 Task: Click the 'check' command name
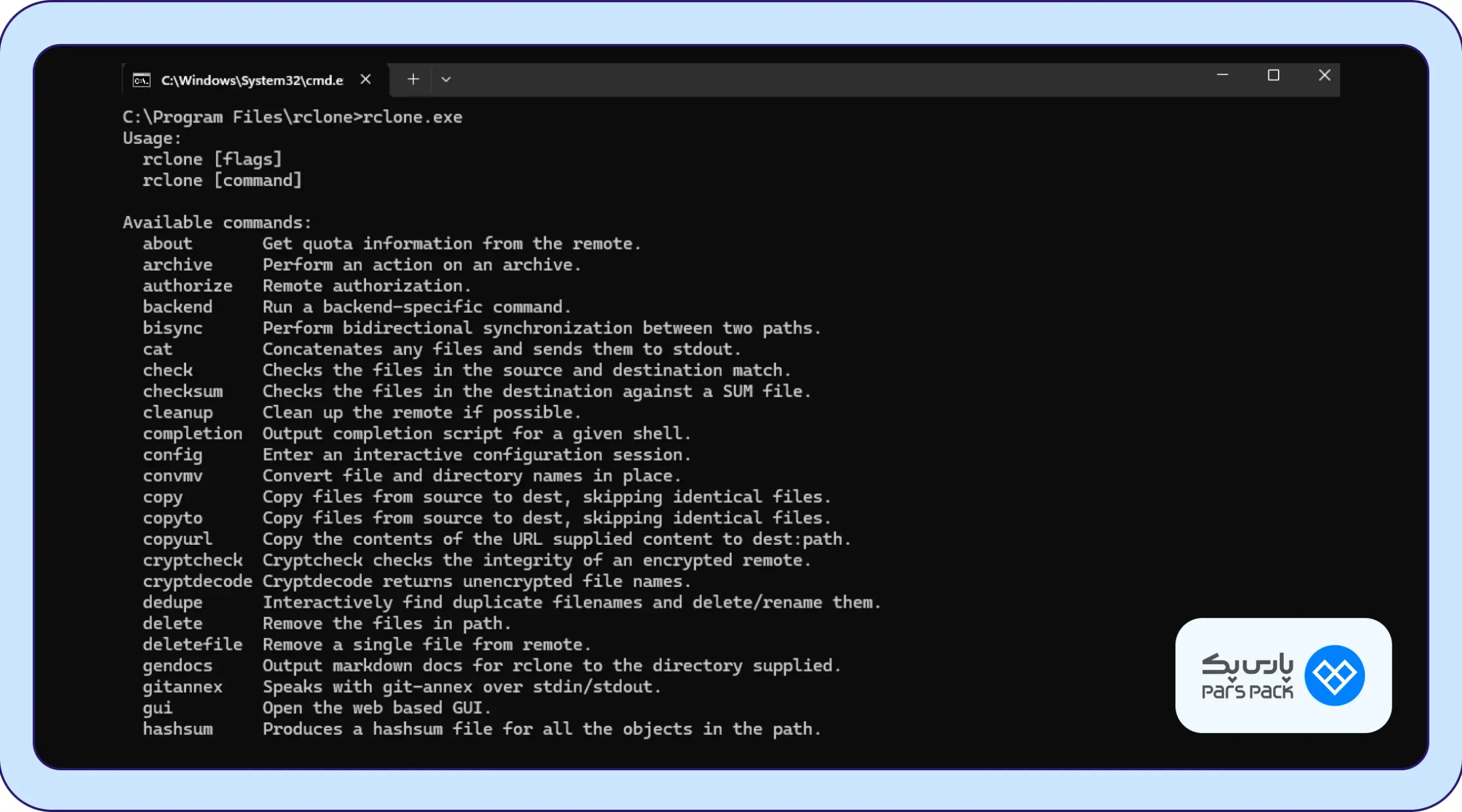(167, 371)
